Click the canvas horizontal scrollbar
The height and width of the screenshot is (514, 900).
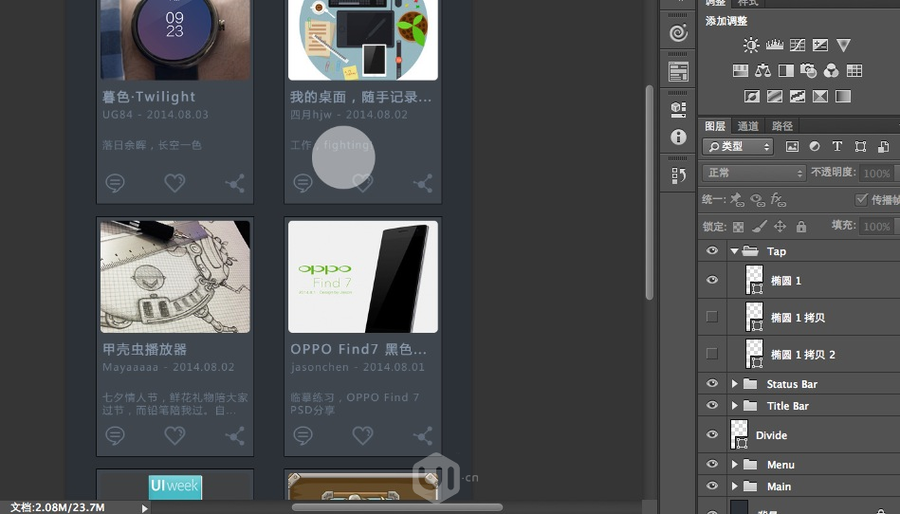(x=397, y=507)
